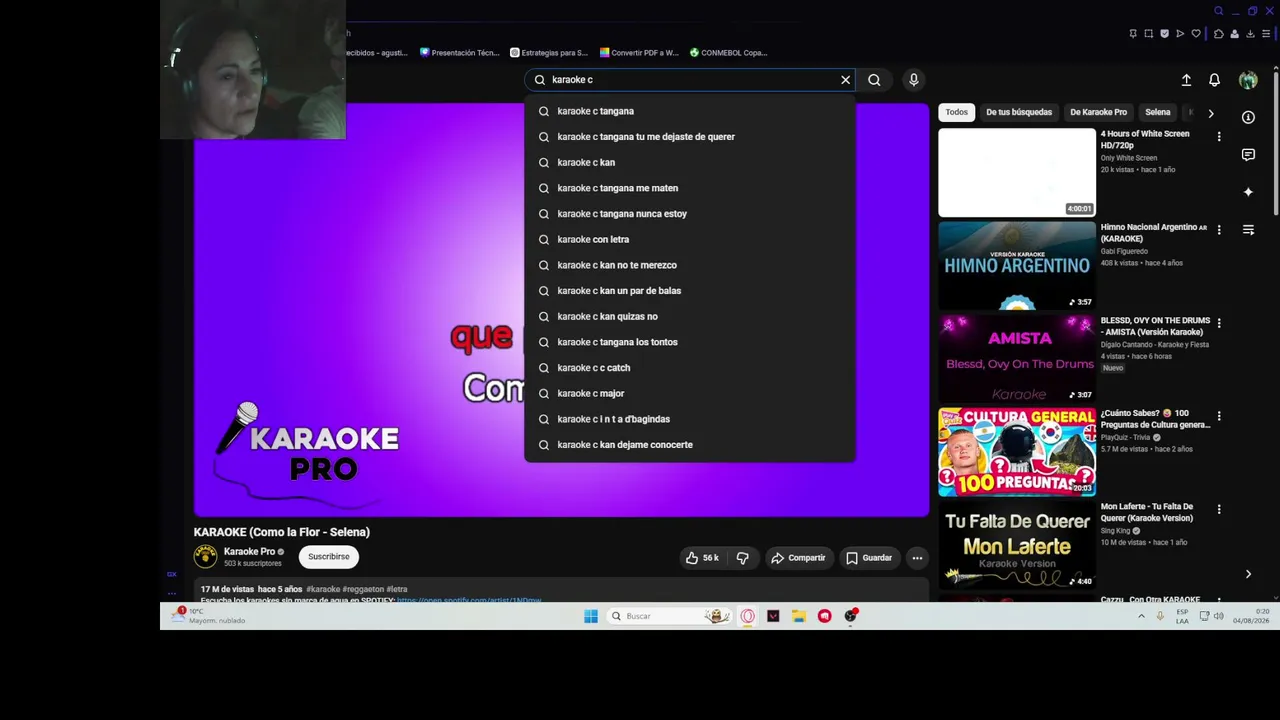Image resolution: width=1280 pixels, height=720 pixels.
Task: Start voice search with the microphone icon
Action: [913, 80]
